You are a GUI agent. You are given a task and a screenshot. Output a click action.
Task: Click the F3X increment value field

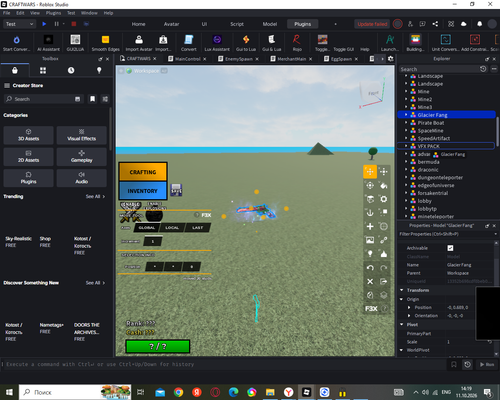[153, 241]
